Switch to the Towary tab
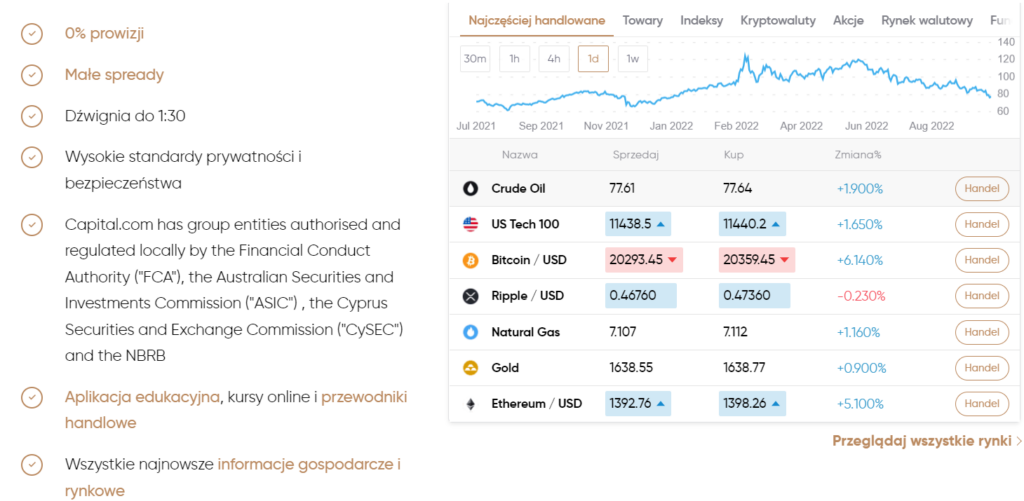 point(642,20)
